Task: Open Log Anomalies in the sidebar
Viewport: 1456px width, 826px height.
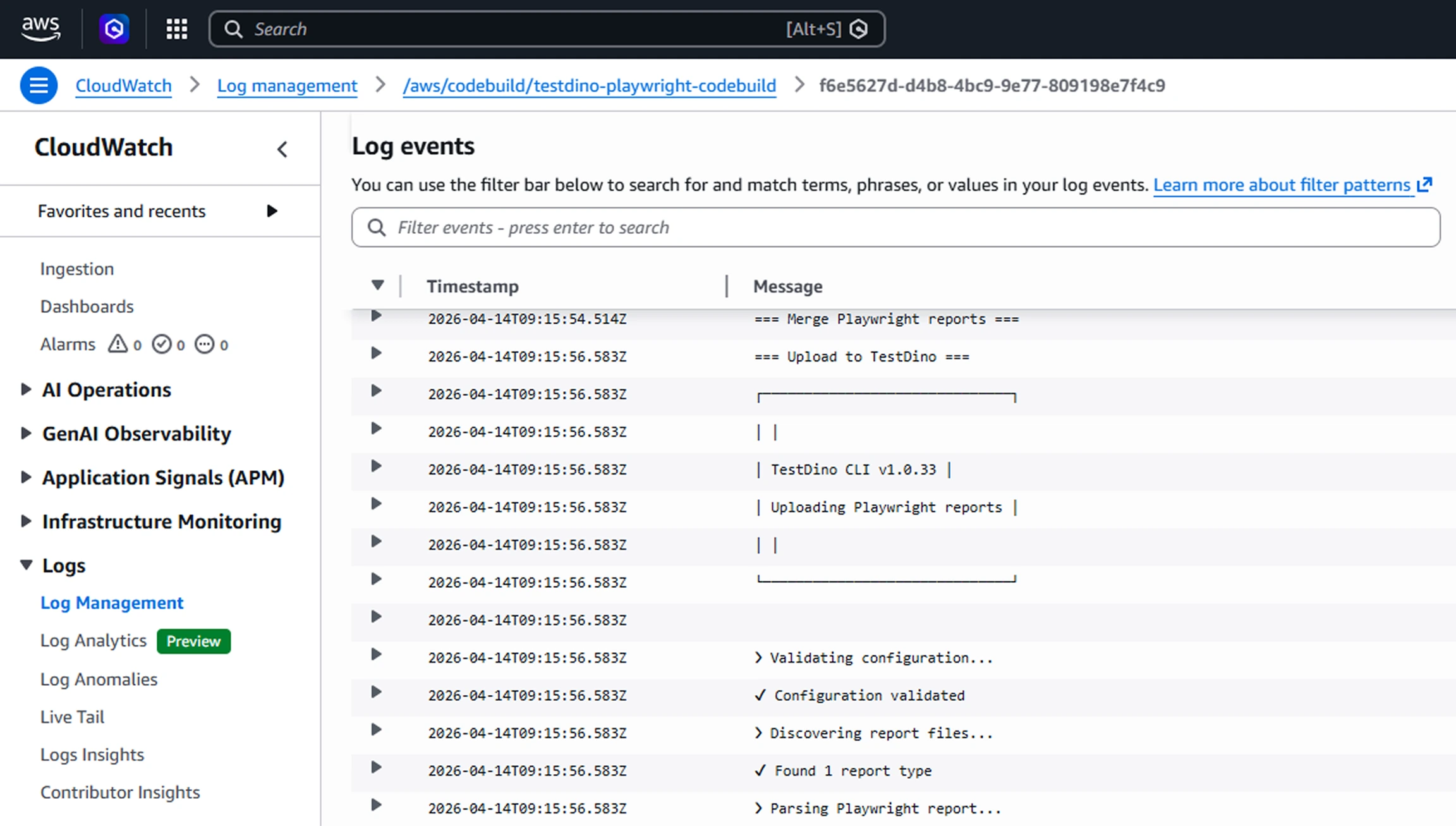Action: [x=99, y=679]
